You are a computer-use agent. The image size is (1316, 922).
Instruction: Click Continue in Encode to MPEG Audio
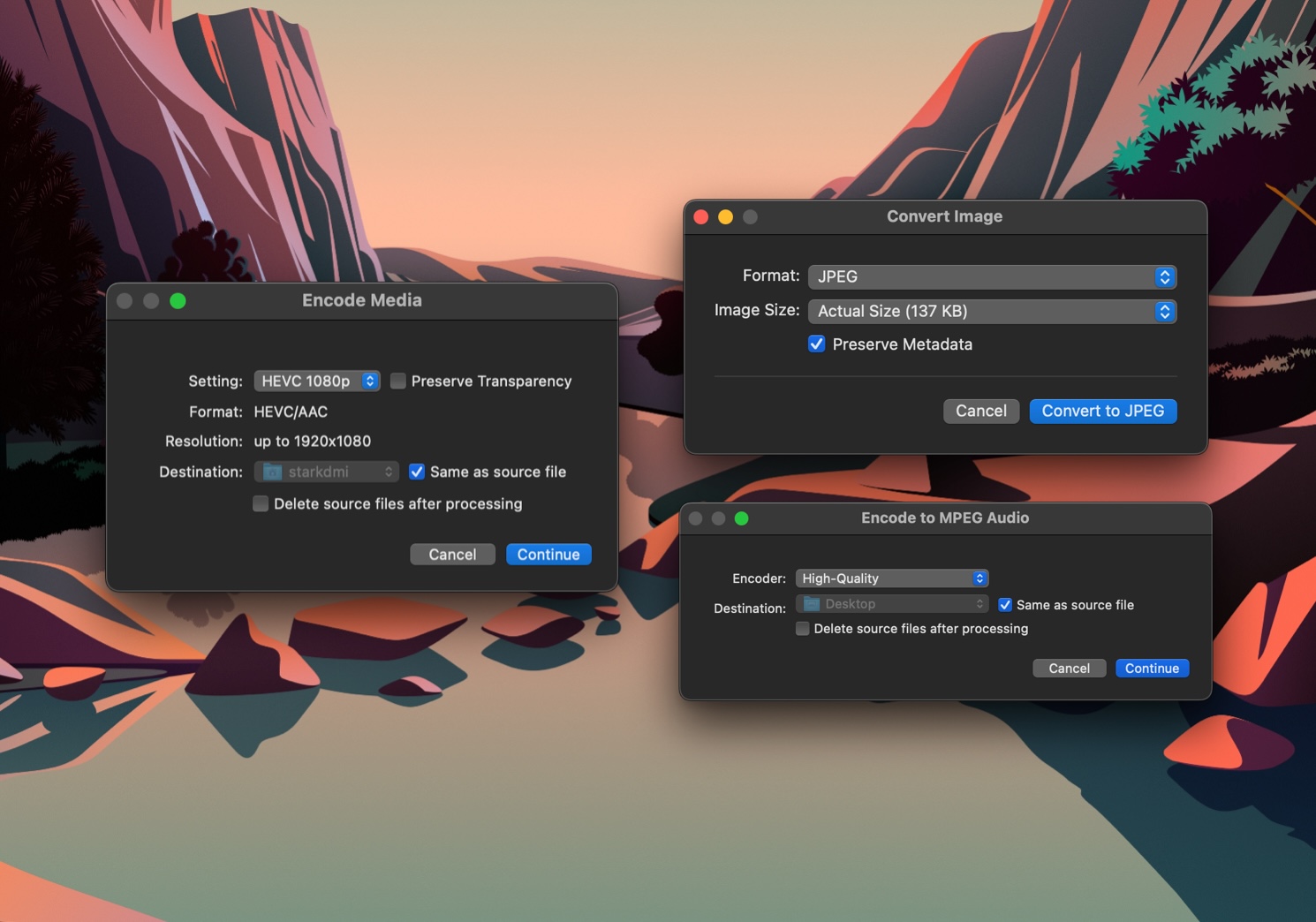[1152, 668]
